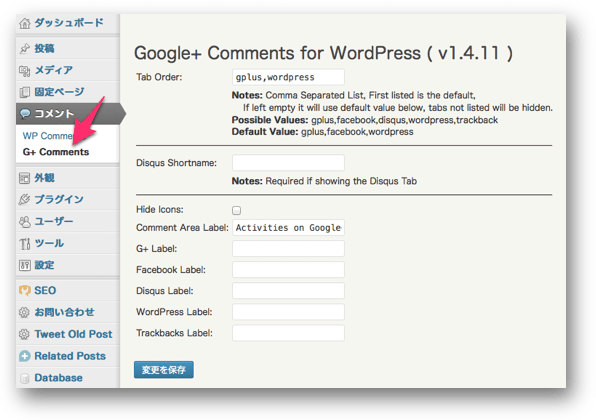This screenshot has width=596, height=420.
Task: Toggle the Hide Icons checkbox
Action: (236, 210)
